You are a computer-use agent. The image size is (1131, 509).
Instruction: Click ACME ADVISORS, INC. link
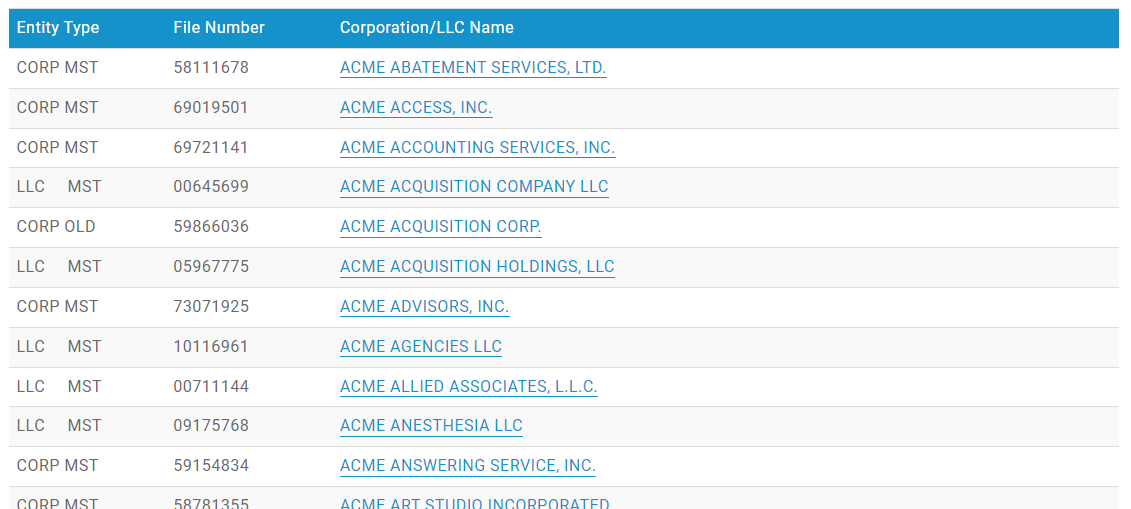(x=424, y=307)
